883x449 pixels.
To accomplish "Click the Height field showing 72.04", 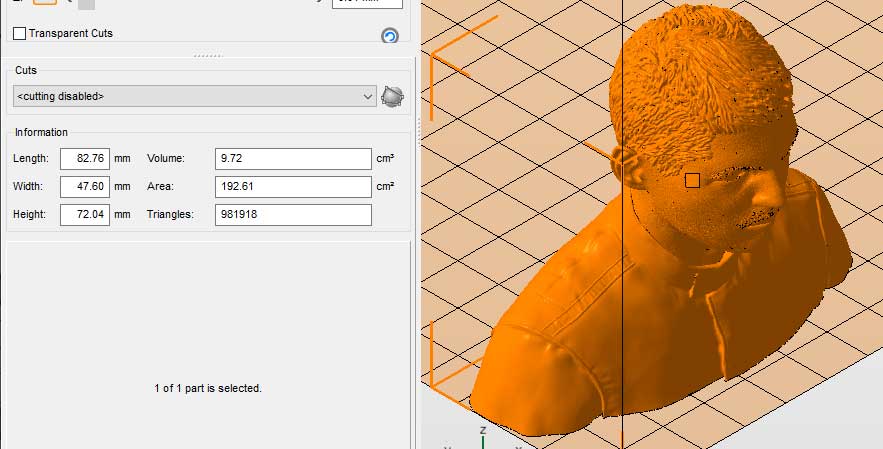I will (85, 215).
